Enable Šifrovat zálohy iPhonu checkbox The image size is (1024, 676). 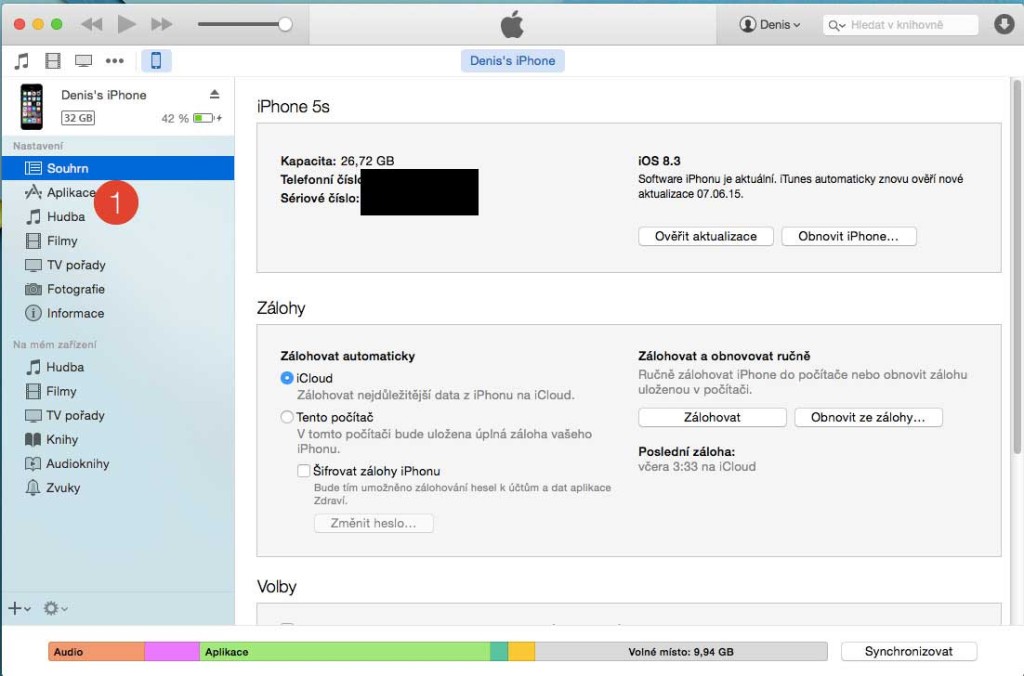[x=303, y=471]
